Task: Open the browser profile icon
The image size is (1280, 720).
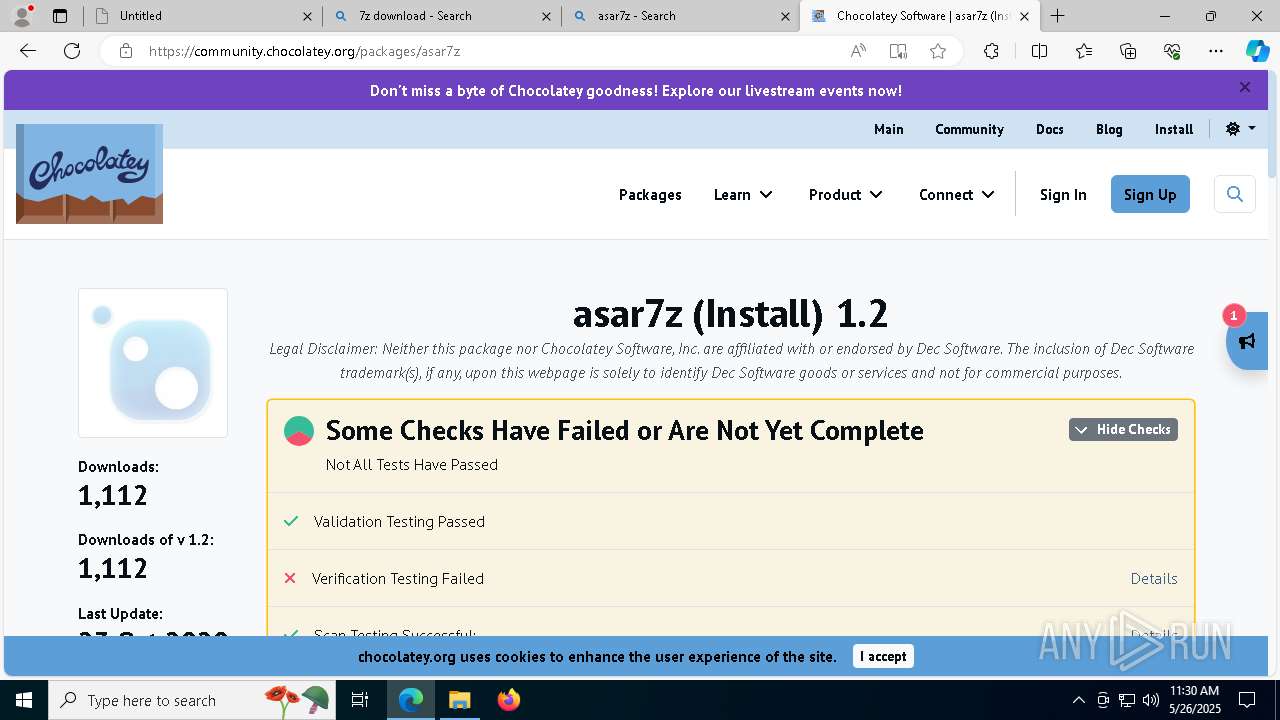Action: [22, 16]
